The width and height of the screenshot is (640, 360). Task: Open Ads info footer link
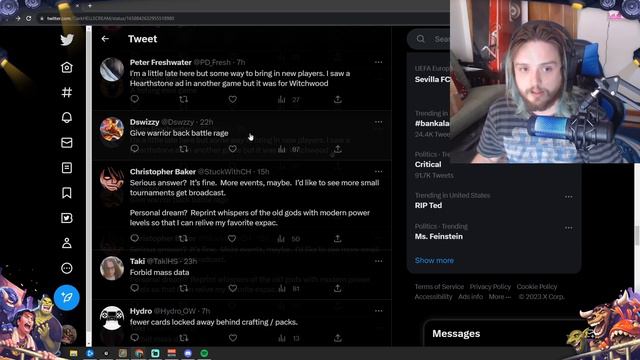click(470, 297)
